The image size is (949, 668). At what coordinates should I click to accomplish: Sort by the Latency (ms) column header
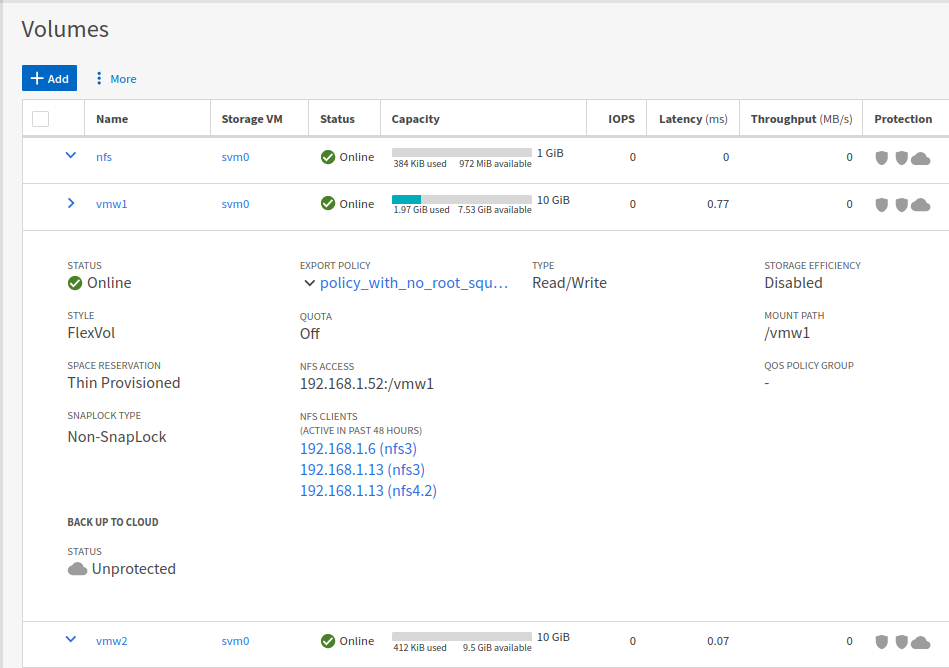point(693,119)
